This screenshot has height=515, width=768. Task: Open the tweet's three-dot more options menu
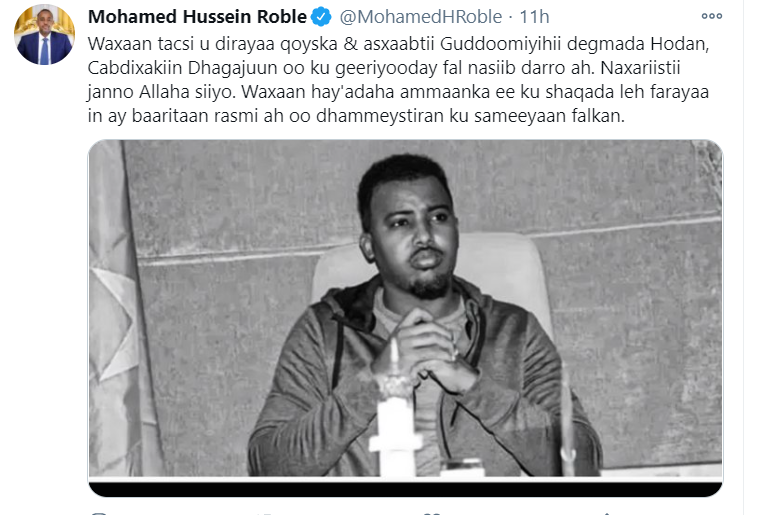pyautogui.click(x=712, y=16)
